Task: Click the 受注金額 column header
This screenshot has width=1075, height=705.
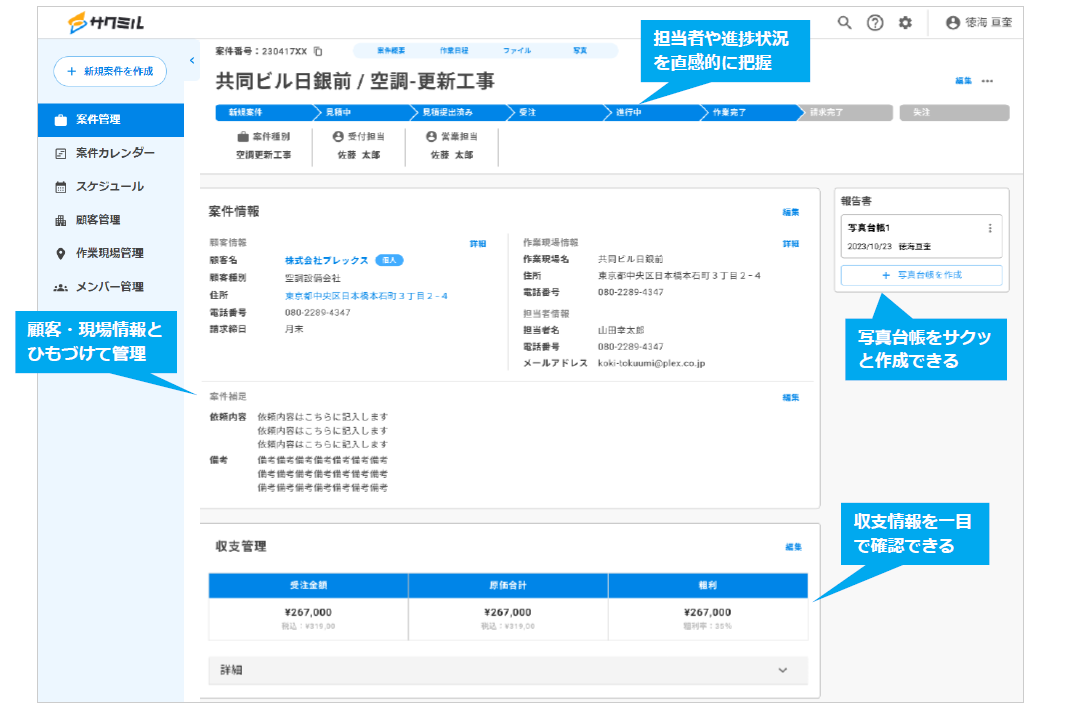Action: pyautogui.click(x=309, y=586)
